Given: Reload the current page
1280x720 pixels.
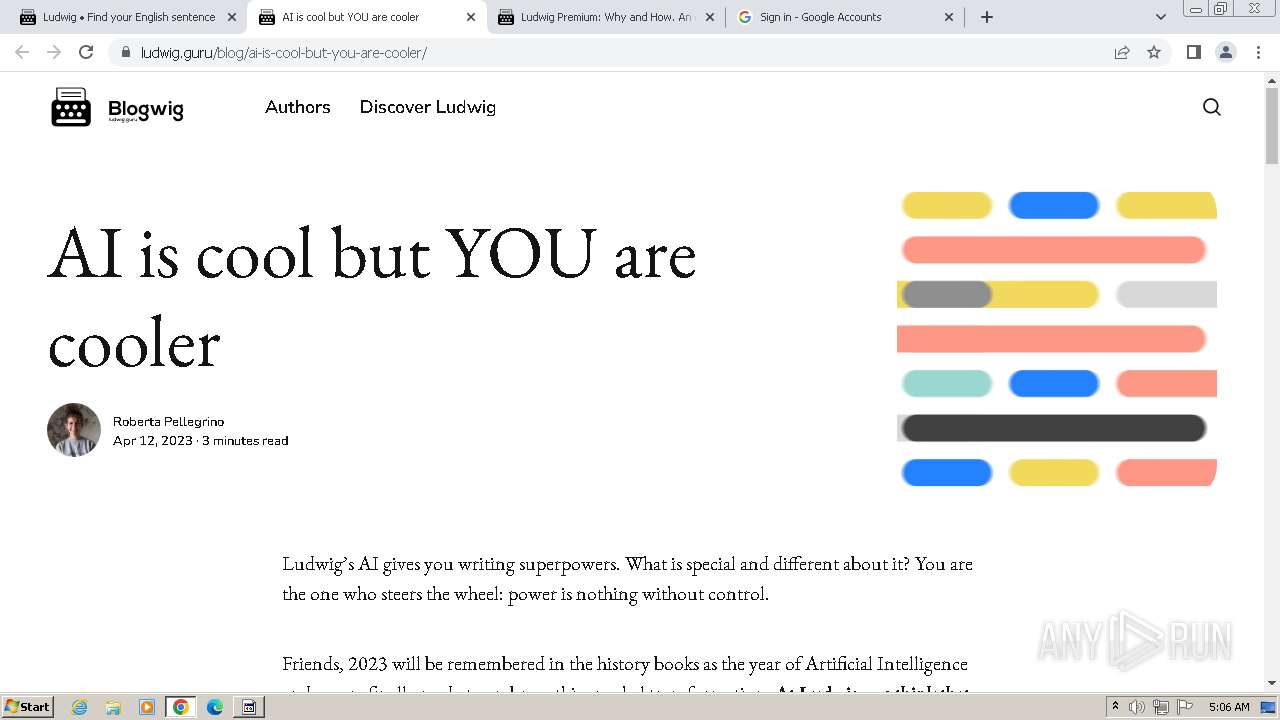Looking at the screenshot, I should pos(86,52).
